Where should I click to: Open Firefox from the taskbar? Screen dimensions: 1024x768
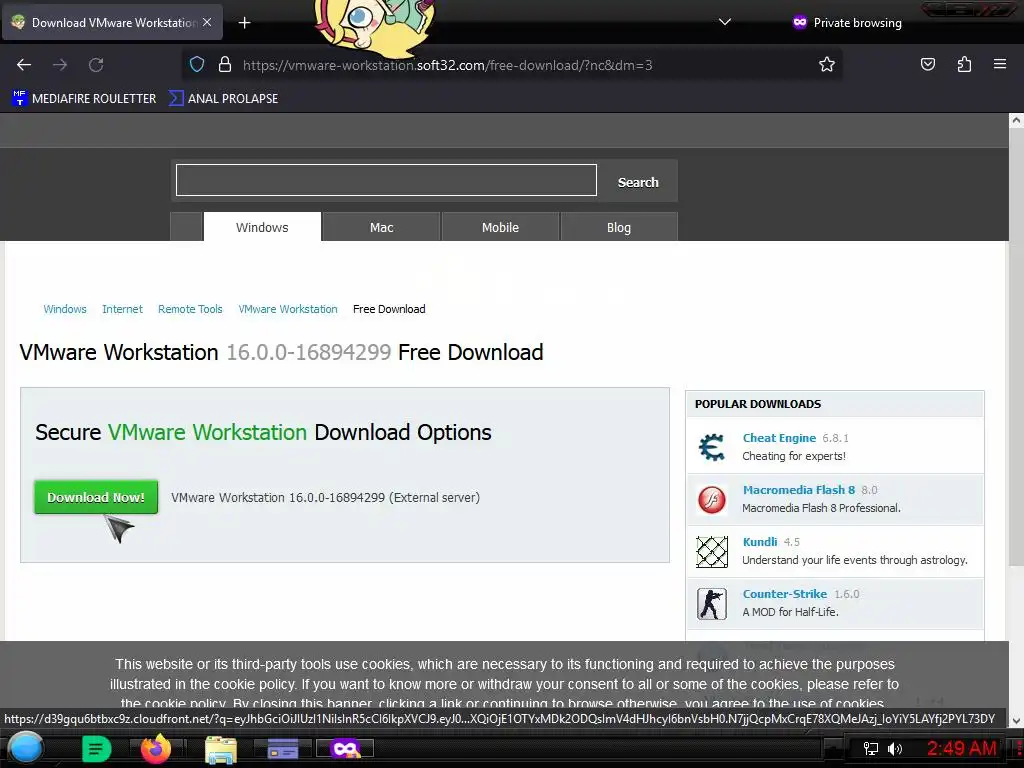pos(155,748)
